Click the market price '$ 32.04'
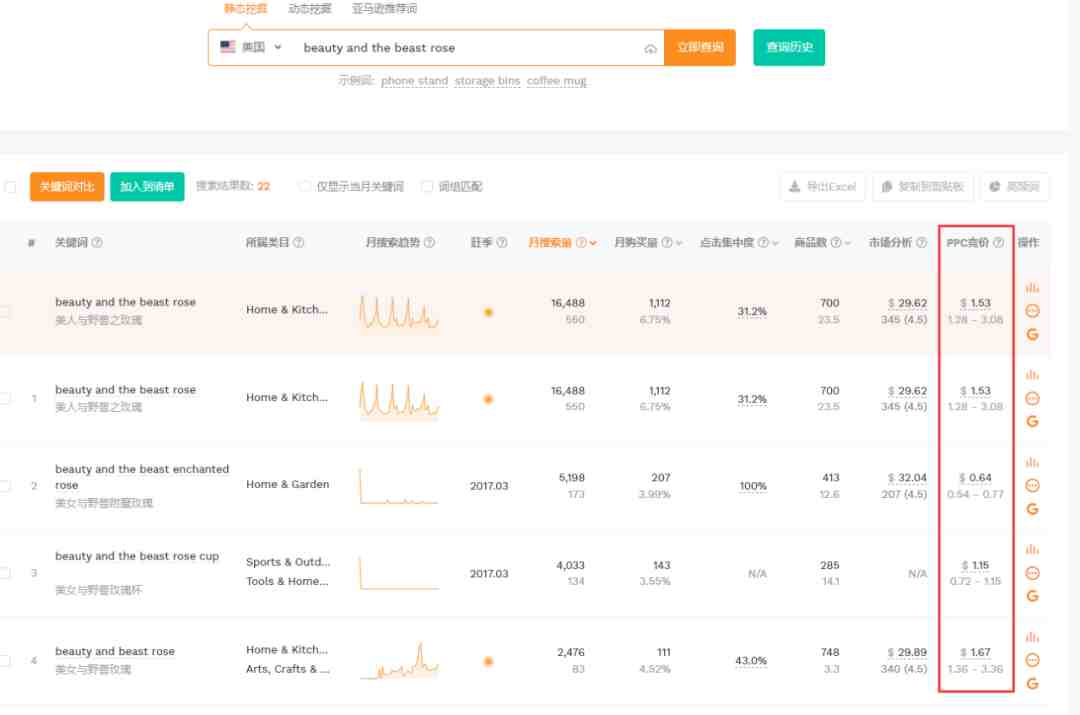 [907, 477]
